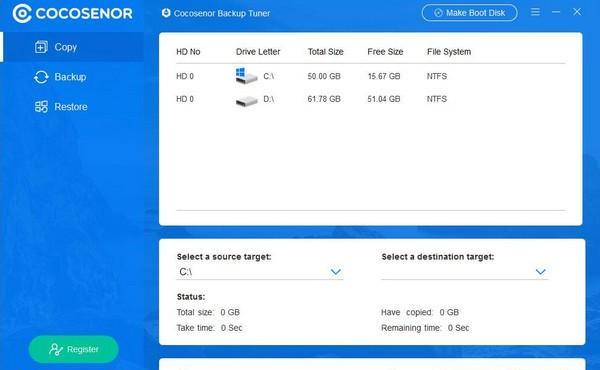The height and width of the screenshot is (370, 600).
Task: Click the Backup Tuner title icon
Action: [166, 13]
